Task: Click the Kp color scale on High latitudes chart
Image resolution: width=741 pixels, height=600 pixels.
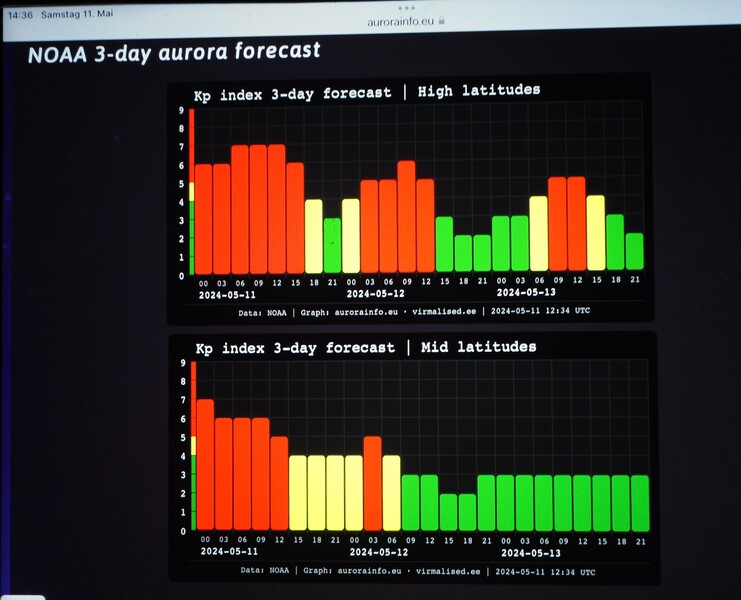Action: coord(190,190)
